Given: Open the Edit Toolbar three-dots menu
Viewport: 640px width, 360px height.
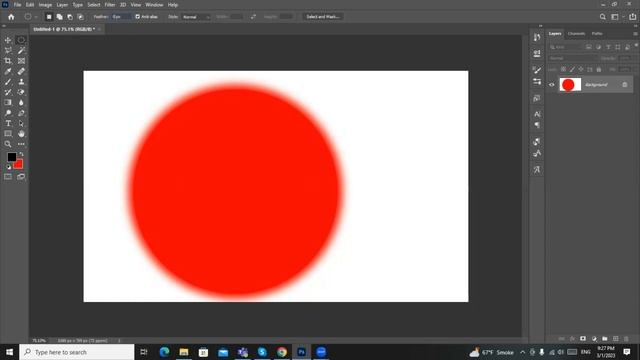Looking at the screenshot, I should point(21,144).
